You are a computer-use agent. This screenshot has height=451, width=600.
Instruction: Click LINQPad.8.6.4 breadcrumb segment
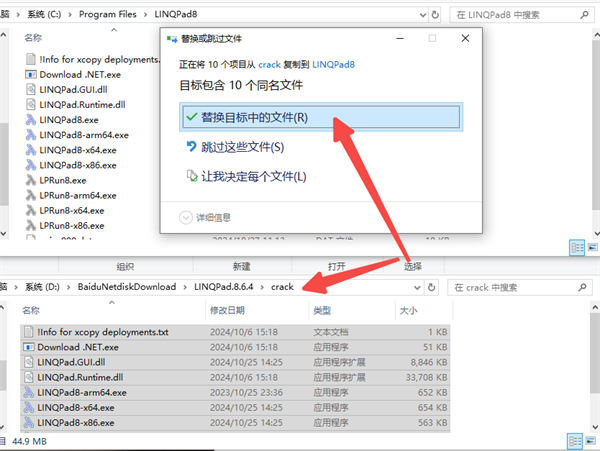point(223,287)
